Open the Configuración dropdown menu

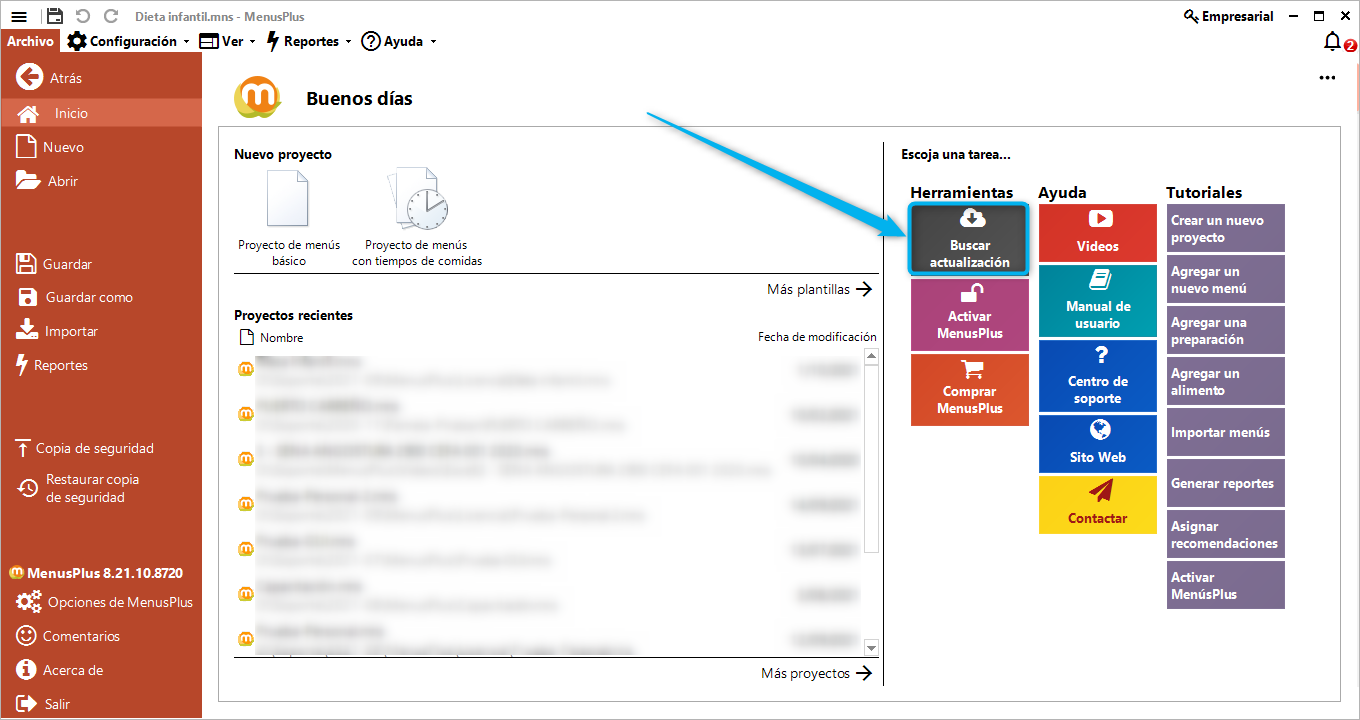128,41
